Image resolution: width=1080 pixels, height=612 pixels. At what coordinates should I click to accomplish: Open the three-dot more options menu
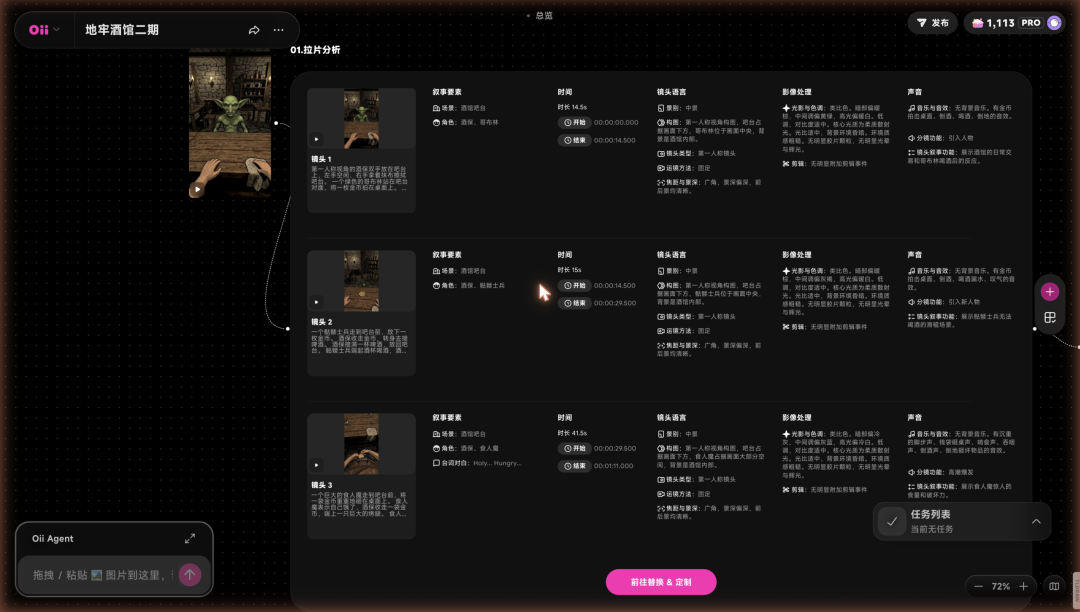coord(278,30)
